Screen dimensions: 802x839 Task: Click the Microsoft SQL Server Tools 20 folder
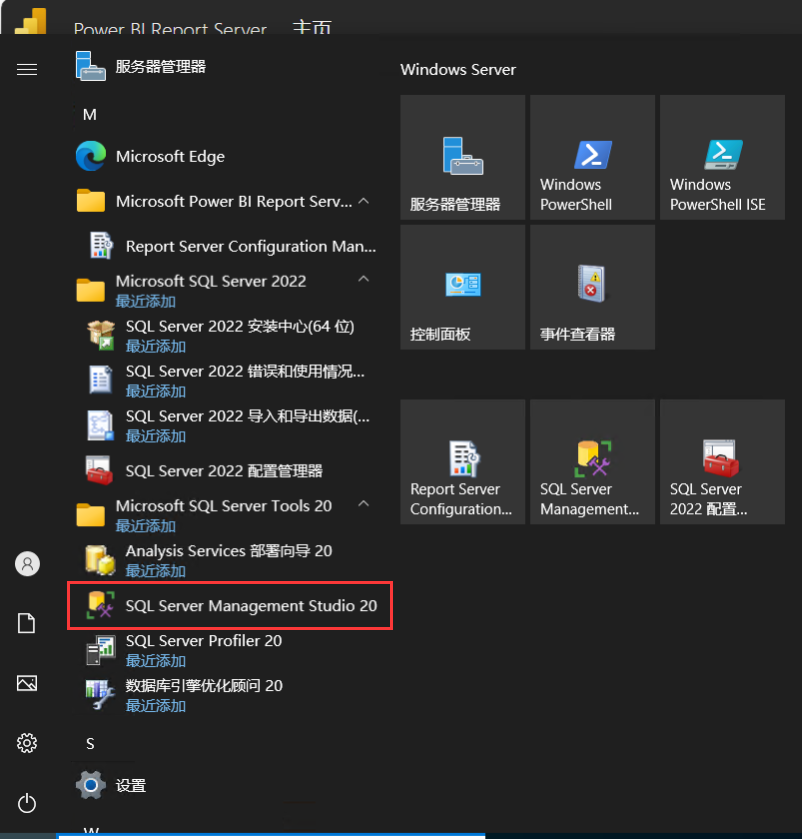coord(224,515)
